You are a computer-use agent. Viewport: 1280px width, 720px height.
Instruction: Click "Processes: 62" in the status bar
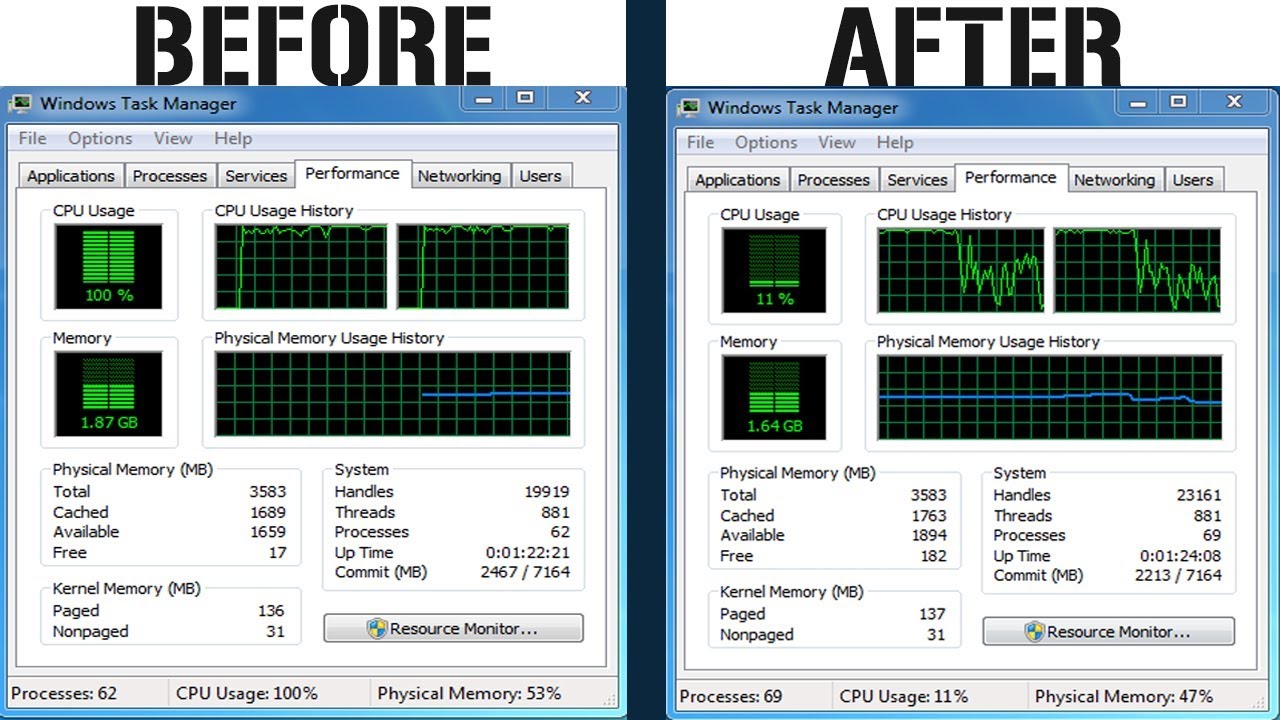click(64, 694)
